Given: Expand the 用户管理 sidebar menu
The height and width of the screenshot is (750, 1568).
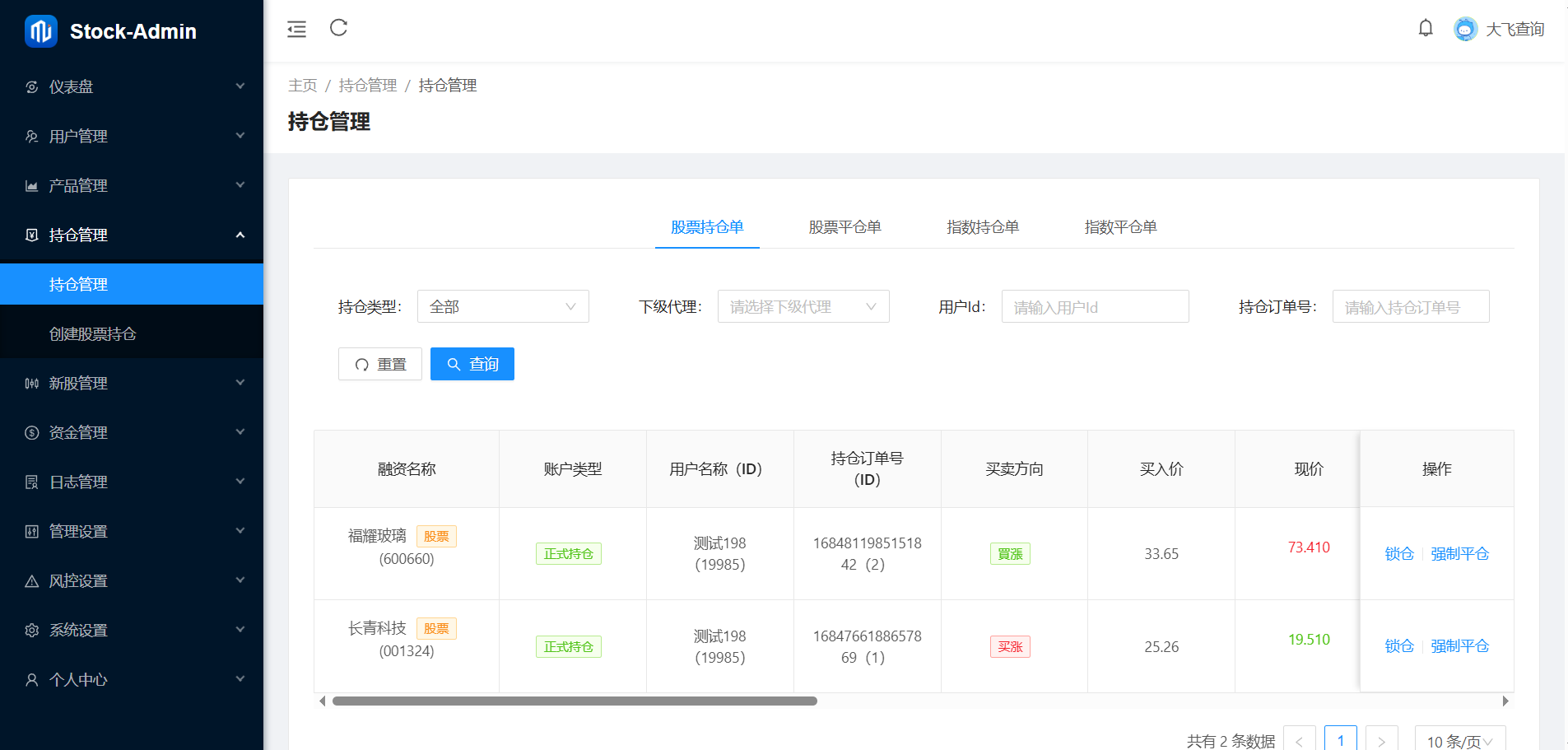Looking at the screenshot, I should [132, 137].
